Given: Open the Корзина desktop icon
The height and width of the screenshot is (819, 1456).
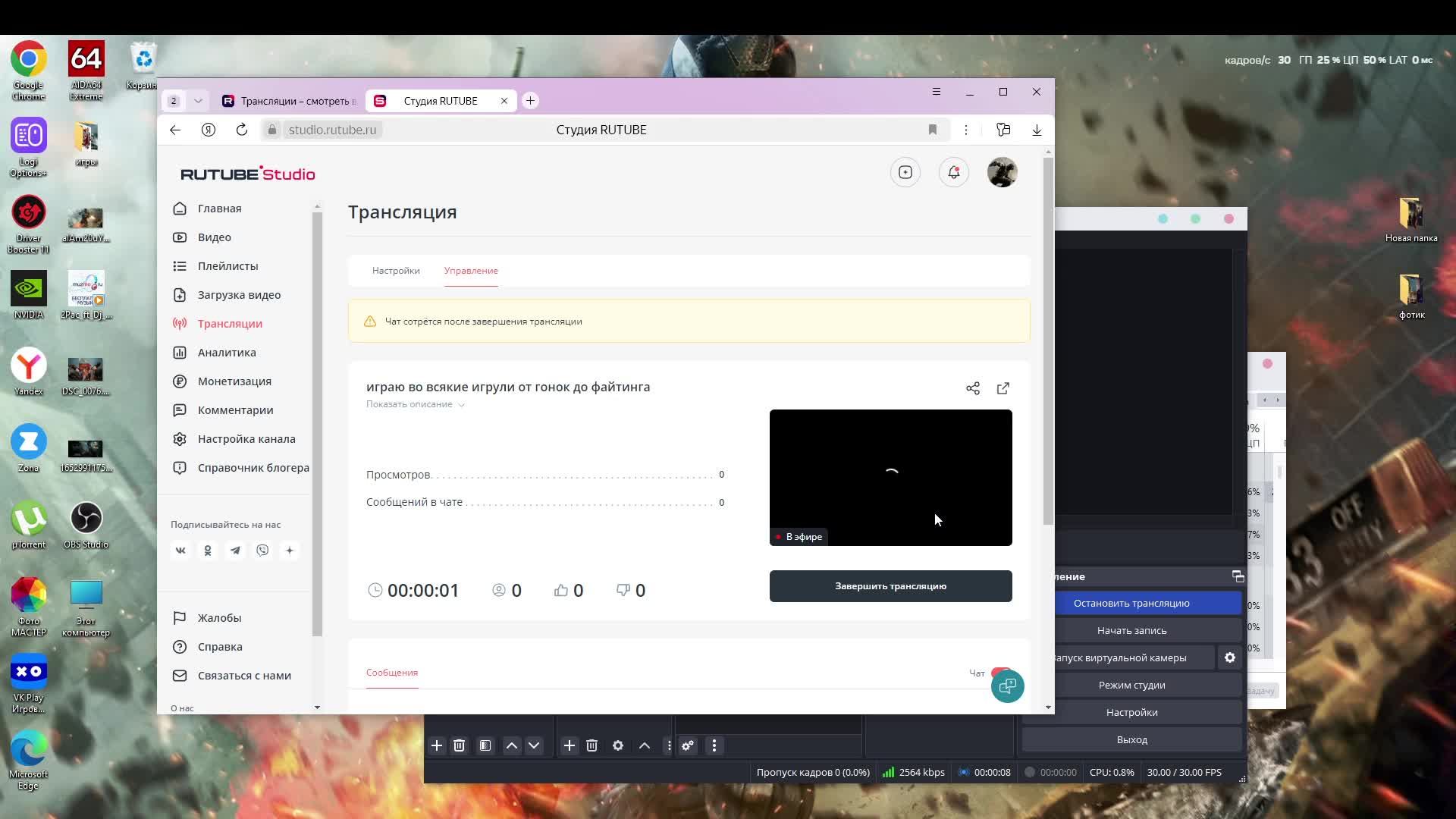Looking at the screenshot, I should [143, 67].
